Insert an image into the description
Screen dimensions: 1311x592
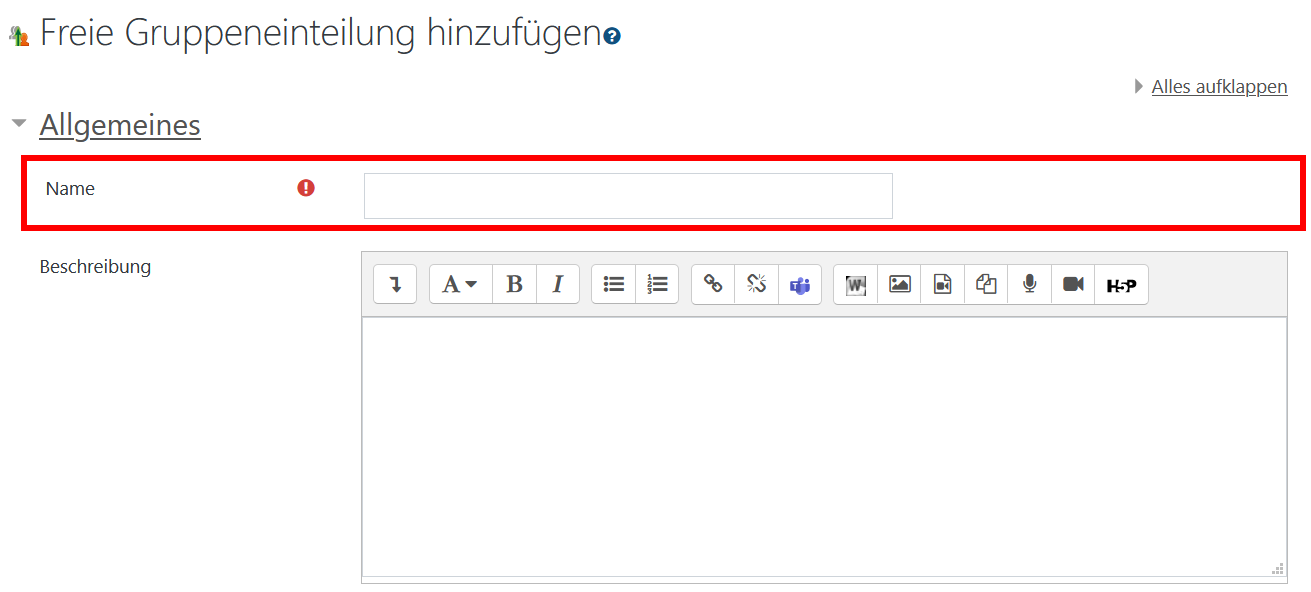898,284
